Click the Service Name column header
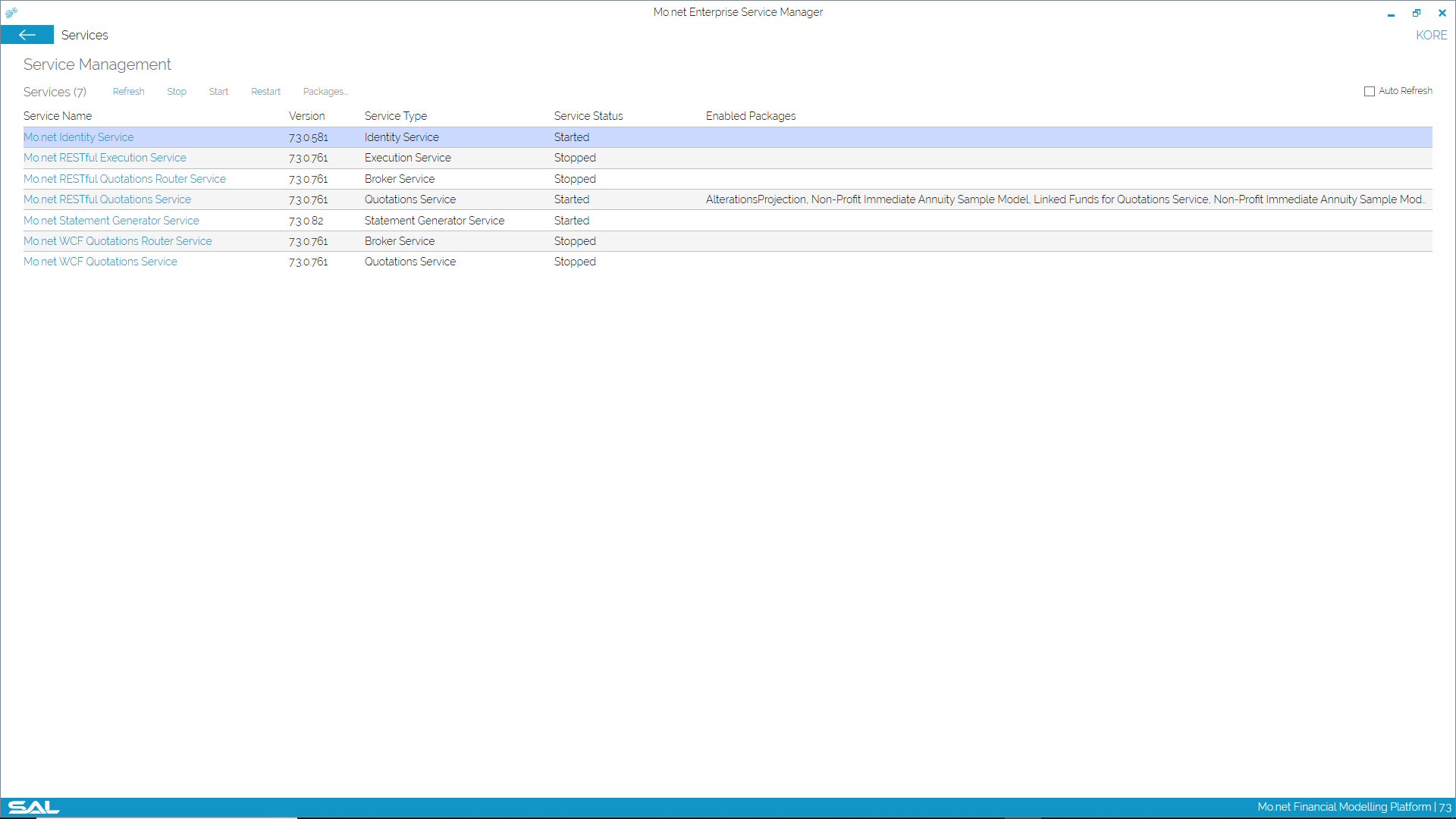The width and height of the screenshot is (1456, 819). pyautogui.click(x=57, y=115)
